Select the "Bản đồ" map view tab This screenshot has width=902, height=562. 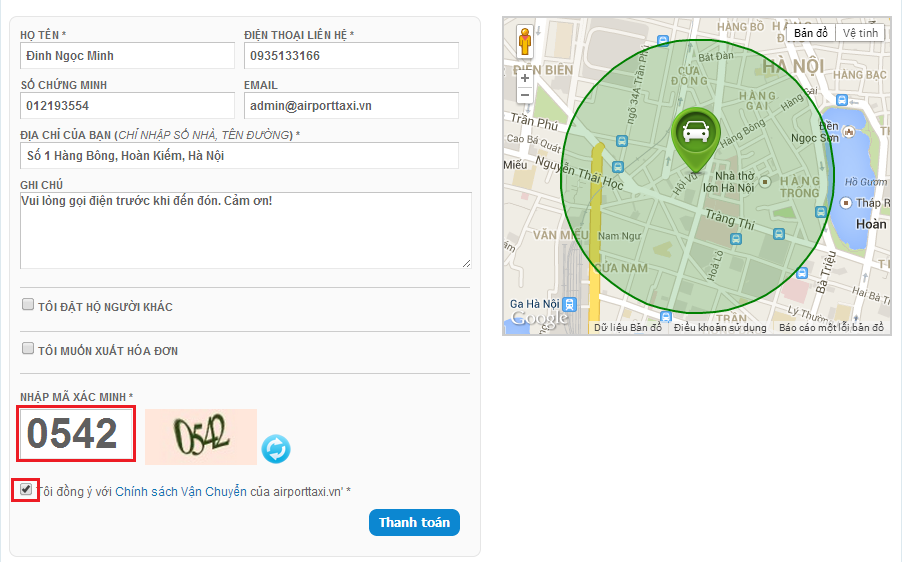coord(811,33)
